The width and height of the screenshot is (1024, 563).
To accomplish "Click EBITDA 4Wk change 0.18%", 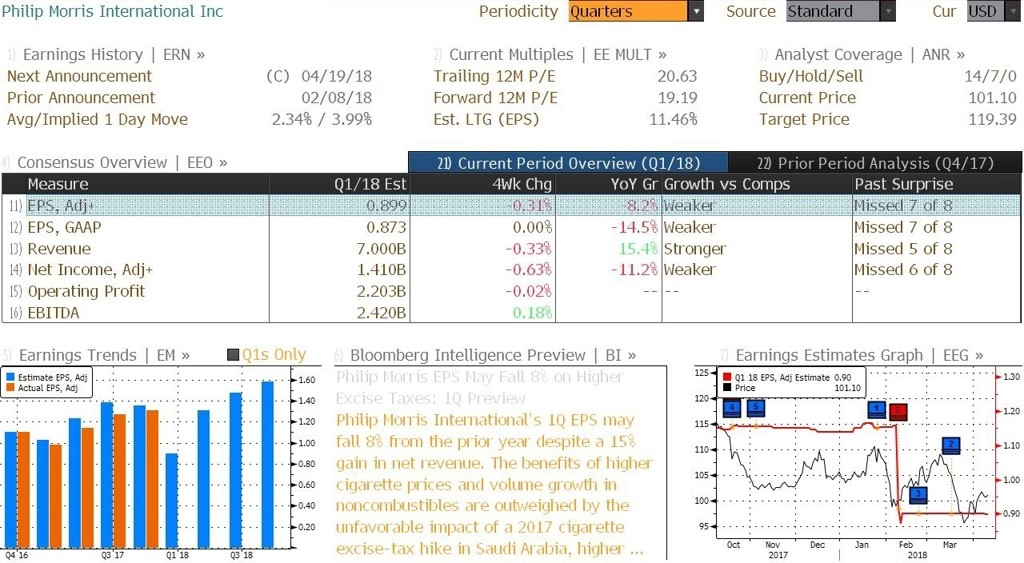I will pos(532,313).
